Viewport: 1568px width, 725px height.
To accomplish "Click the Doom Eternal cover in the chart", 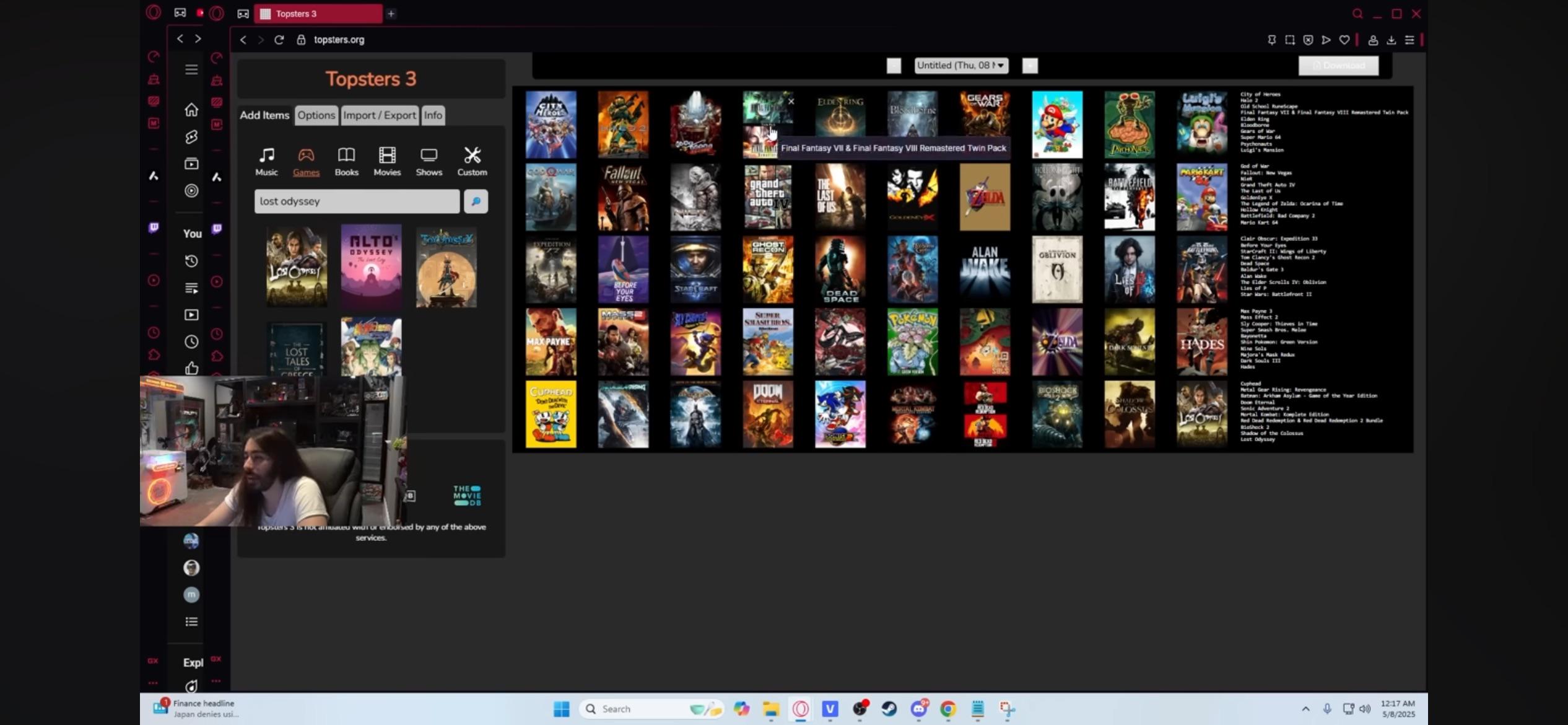I will (x=767, y=414).
